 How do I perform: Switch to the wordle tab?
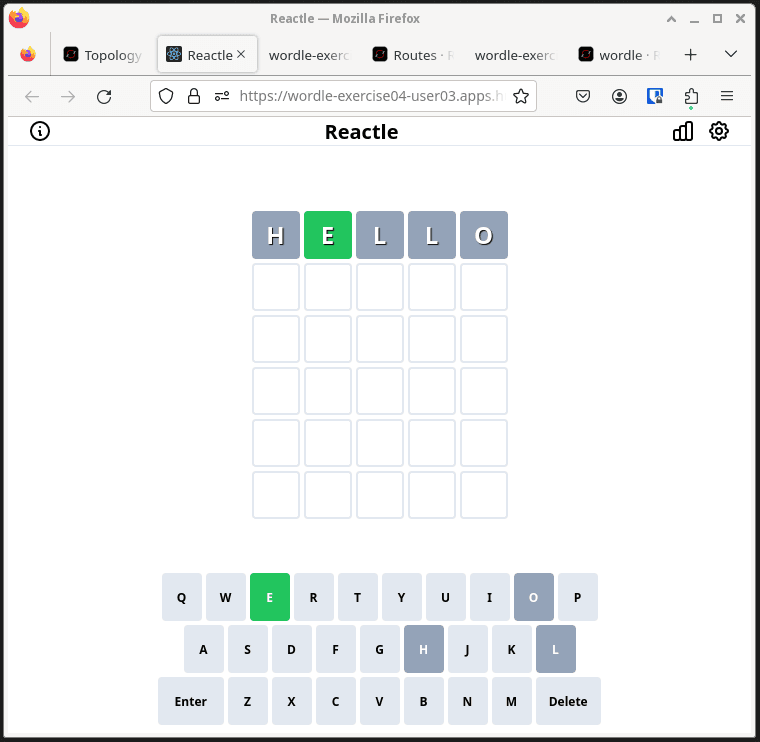(x=619, y=55)
